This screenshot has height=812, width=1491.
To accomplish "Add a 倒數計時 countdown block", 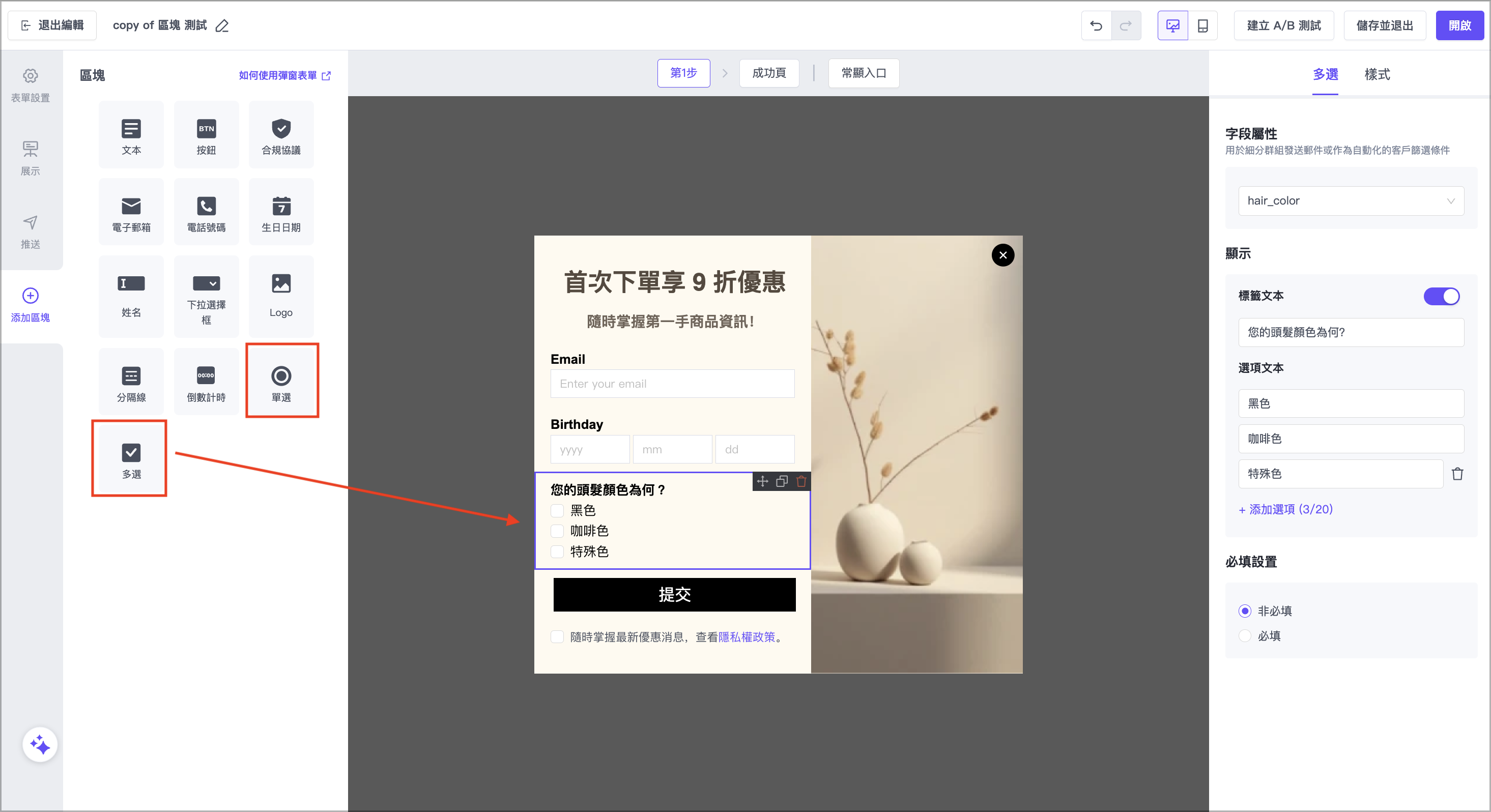I will [x=206, y=383].
